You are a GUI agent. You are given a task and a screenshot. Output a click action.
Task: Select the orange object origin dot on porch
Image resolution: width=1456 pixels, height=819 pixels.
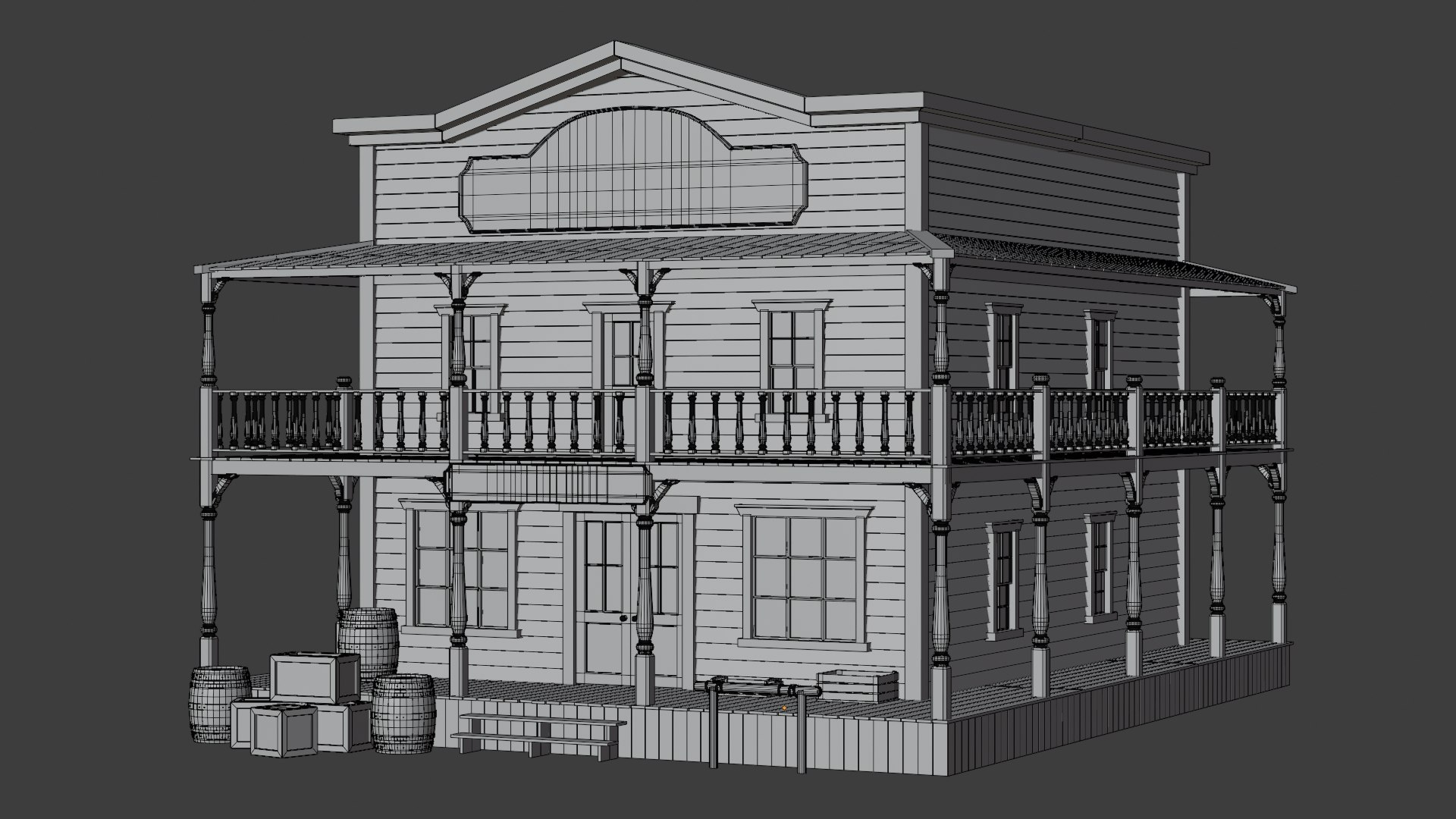[784, 708]
